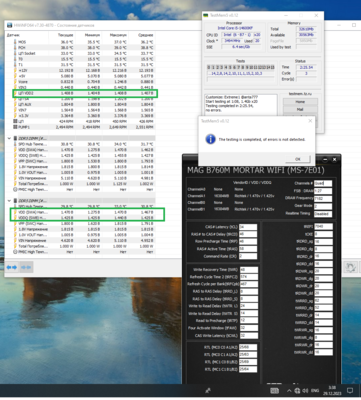The height and width of the screenshot is (400, 361).
Task: Click the greyed collapse arrows in HWiNFO toolbar
Action: 26,267
